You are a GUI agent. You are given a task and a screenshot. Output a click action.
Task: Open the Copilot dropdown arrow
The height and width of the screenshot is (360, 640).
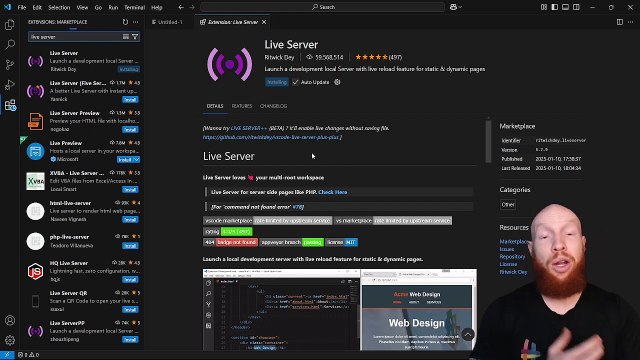[460, 7]
